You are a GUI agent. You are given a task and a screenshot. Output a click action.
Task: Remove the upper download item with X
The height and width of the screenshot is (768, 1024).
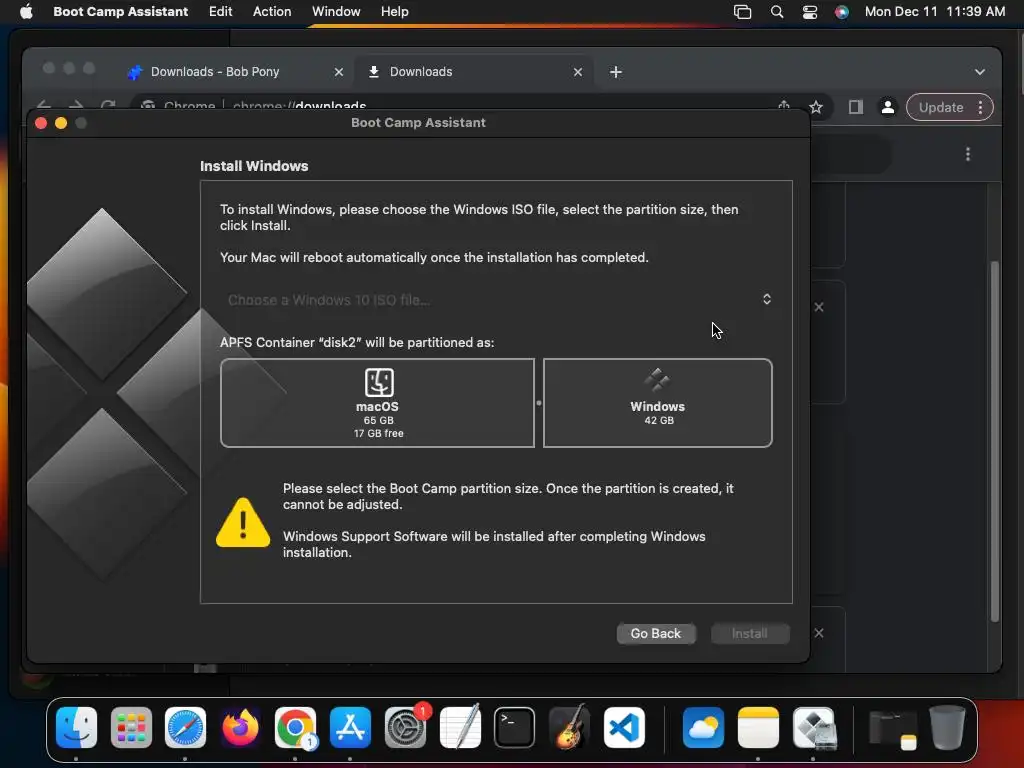point(819,307)
